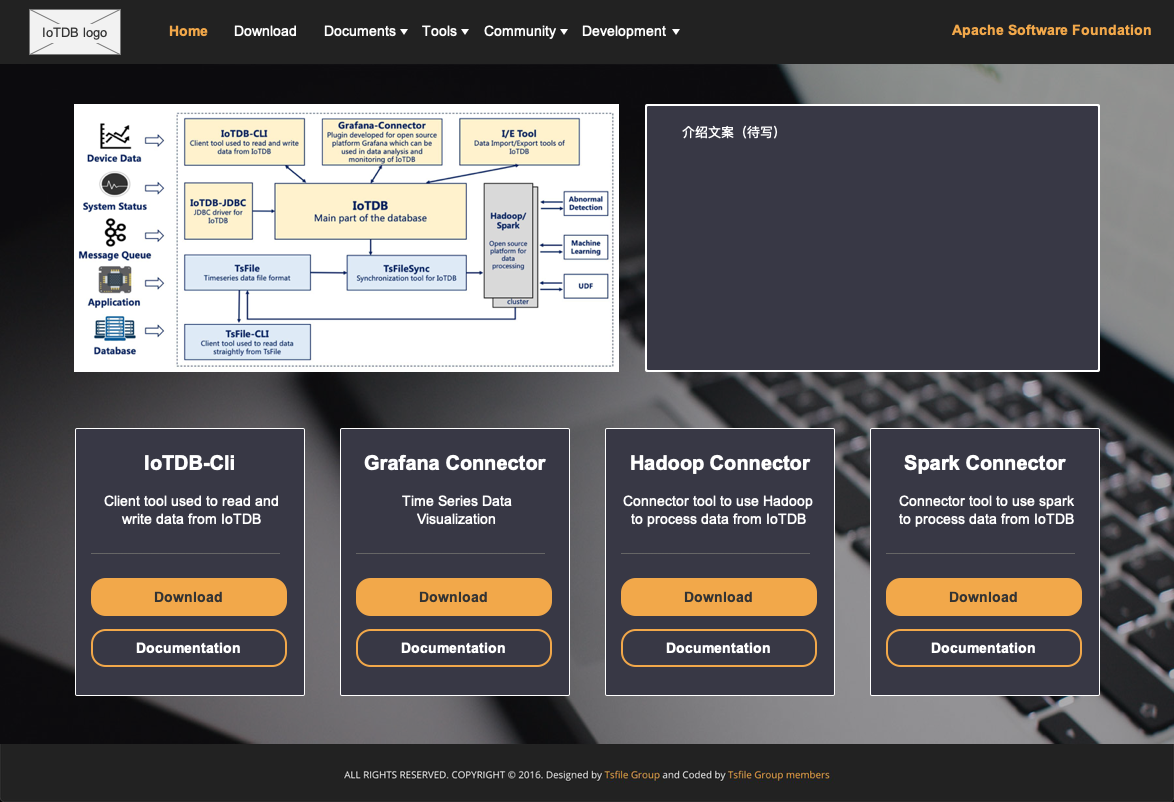Open Spark Connector documentation

coord(984,648)
